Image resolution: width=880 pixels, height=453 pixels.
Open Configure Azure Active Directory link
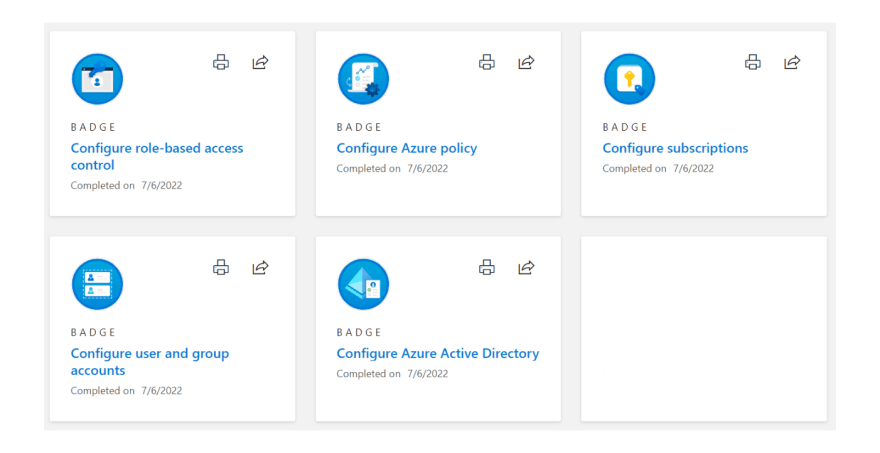(x=438, y=354)
